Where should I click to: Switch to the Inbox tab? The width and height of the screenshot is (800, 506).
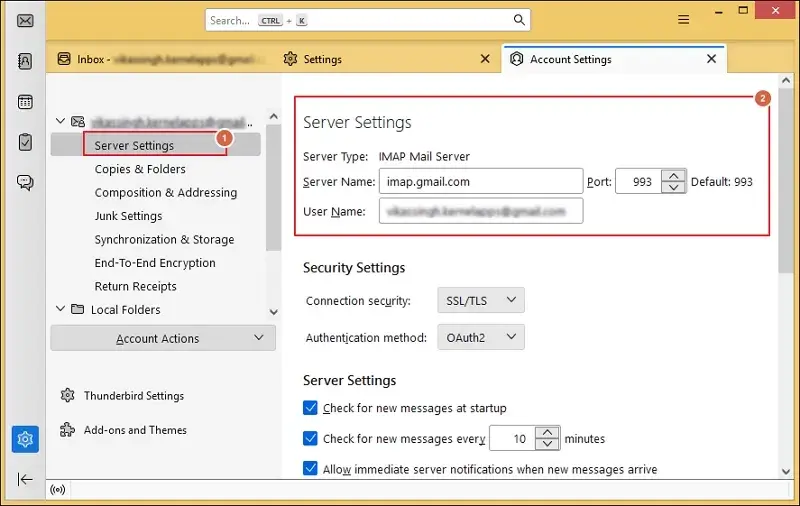tap(162, 59)
